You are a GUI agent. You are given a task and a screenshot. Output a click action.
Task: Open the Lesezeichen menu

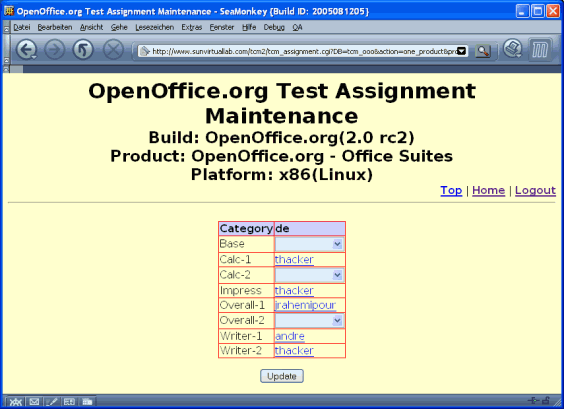(x=154, y=27)
